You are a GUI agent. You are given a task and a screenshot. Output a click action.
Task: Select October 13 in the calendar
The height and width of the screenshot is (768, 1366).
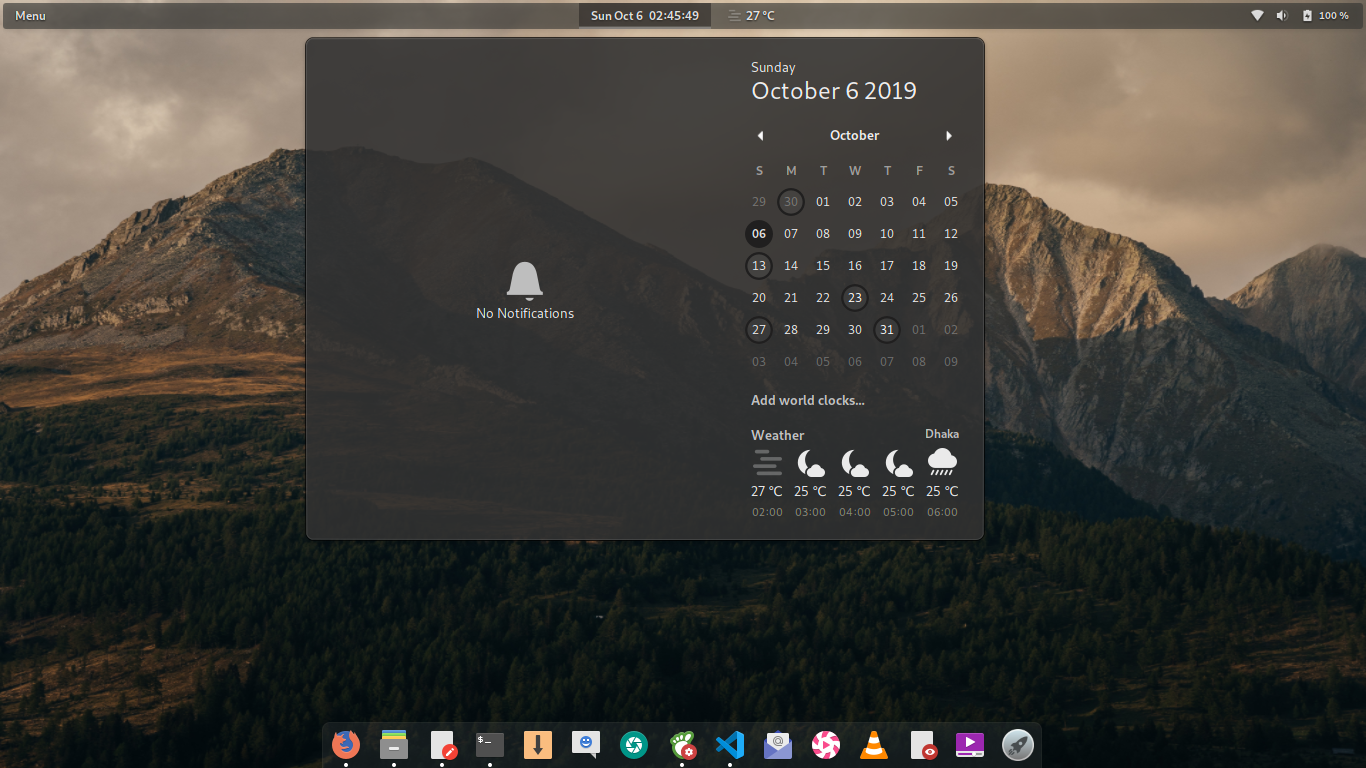[x=759, y=266]
